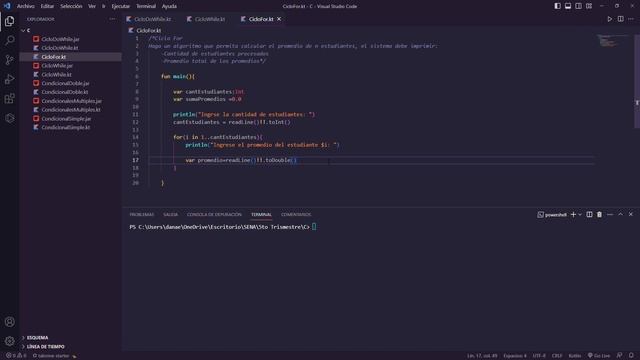Click the editor minimap preview

point(611,41)
